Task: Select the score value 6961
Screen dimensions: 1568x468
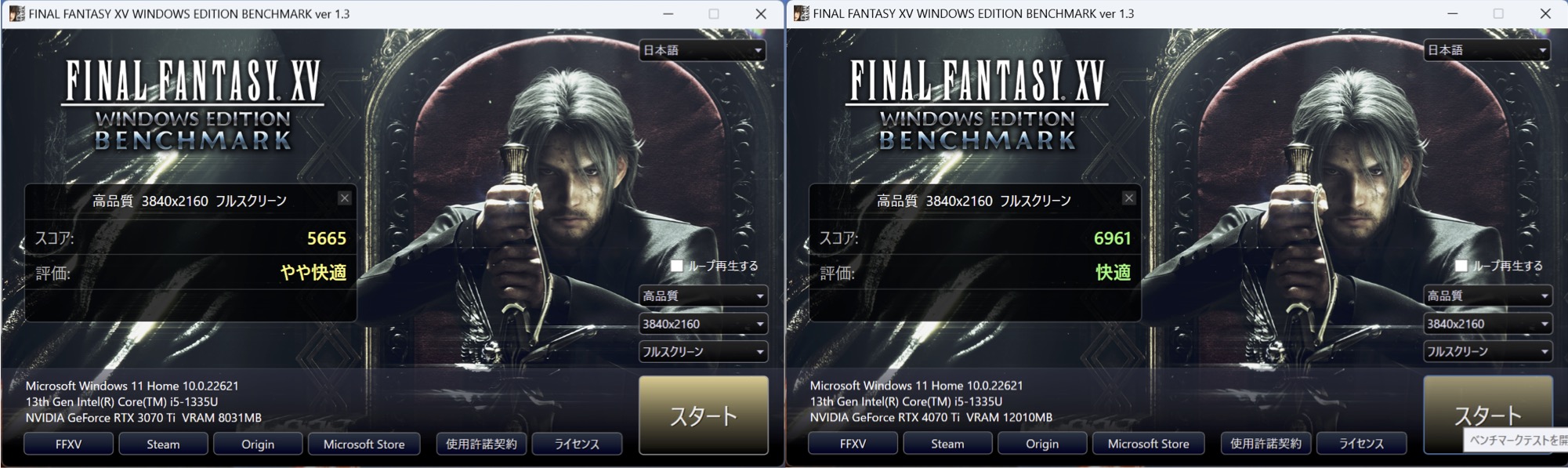Action: pyautogui.click(x=1112, y=238)
